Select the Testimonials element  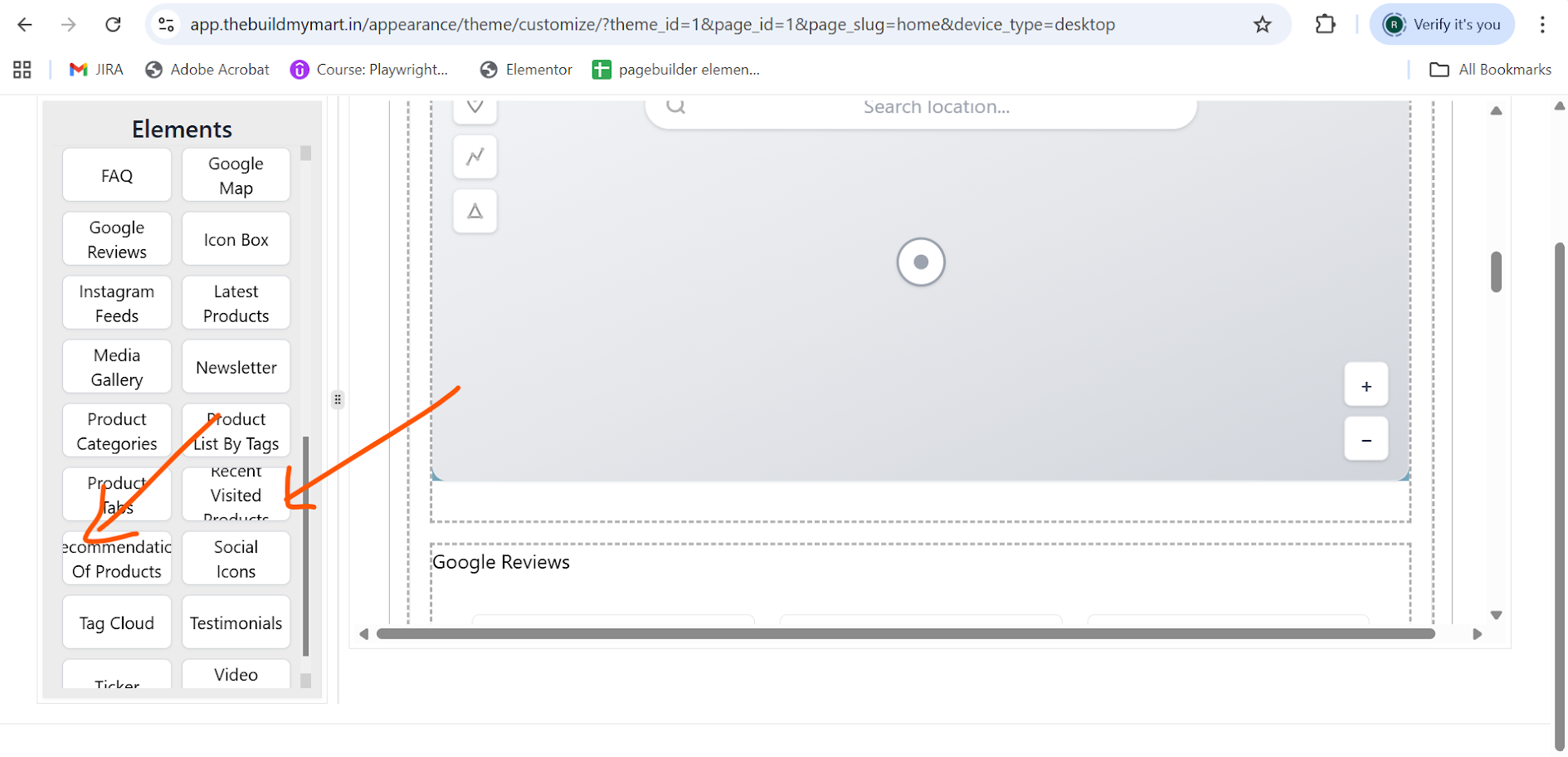click(x=236, y=623)
